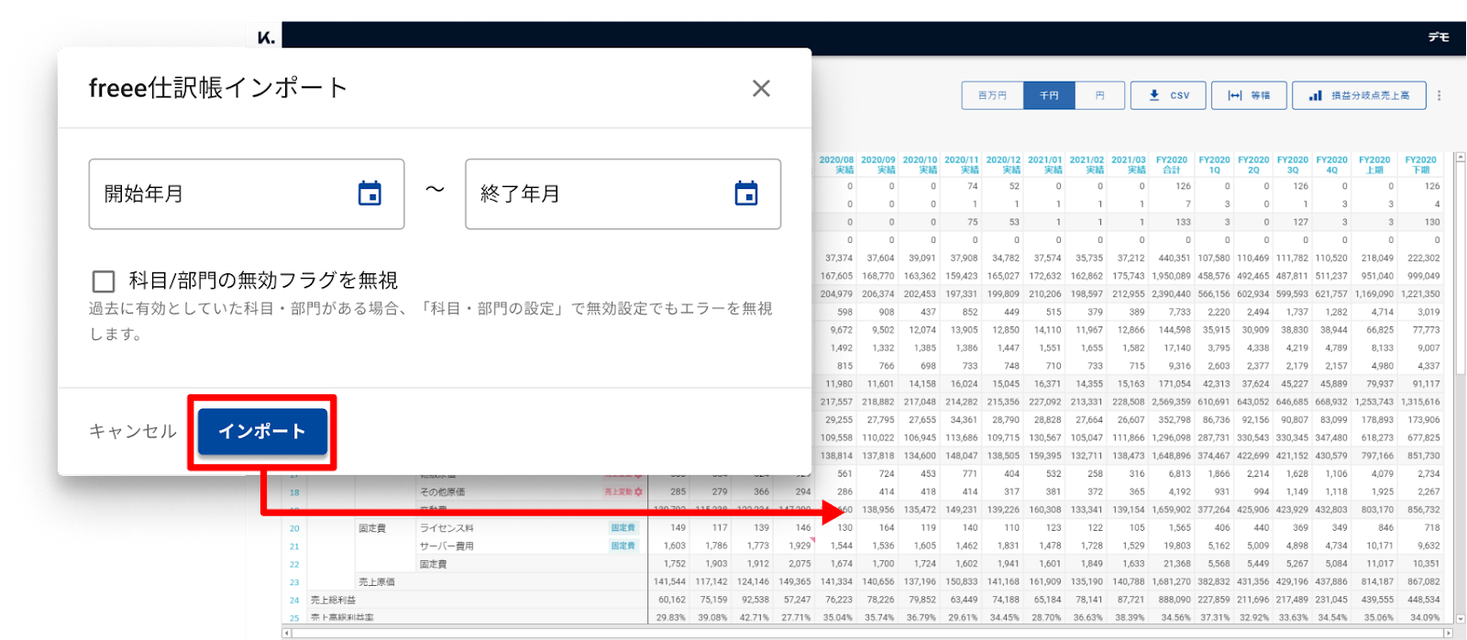1467x640 pixels.
Task: Click the 固定費 tag on サーバー費用 row
Action: click(x=623, y=546)
